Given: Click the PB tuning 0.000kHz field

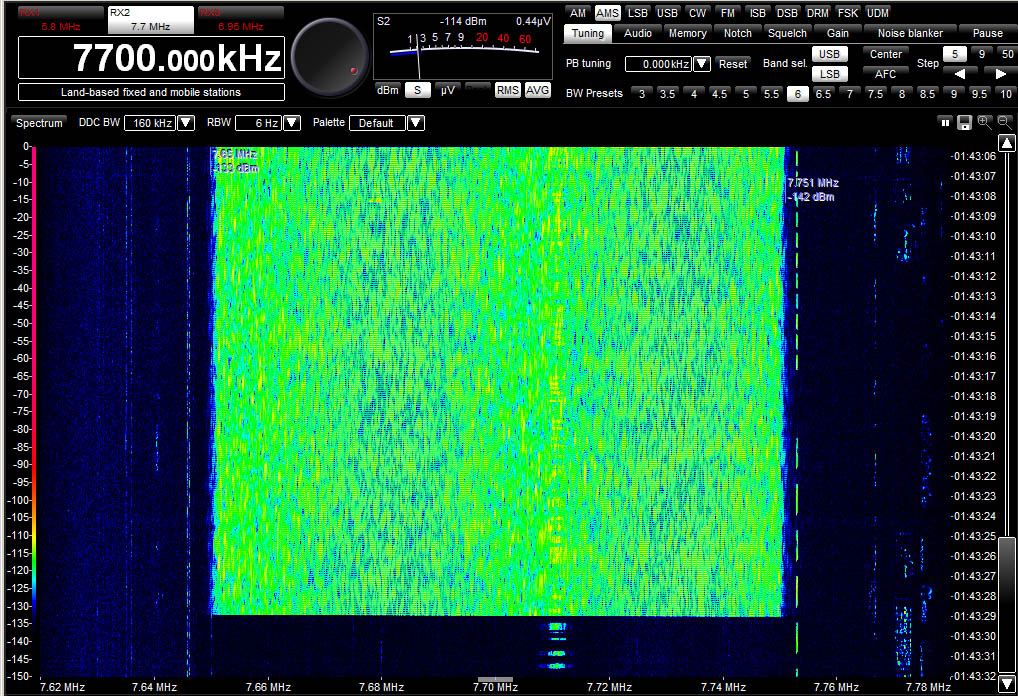Looking at the screenshot, I should tap(658, 64).
